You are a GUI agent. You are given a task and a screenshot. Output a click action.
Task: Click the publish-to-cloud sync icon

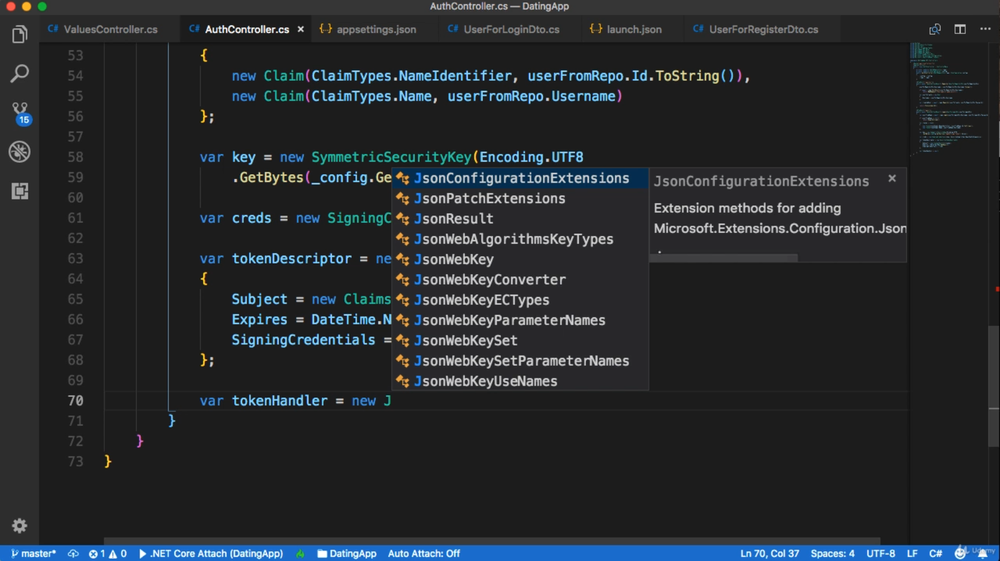pyautogui.click(x=73, y=553)
